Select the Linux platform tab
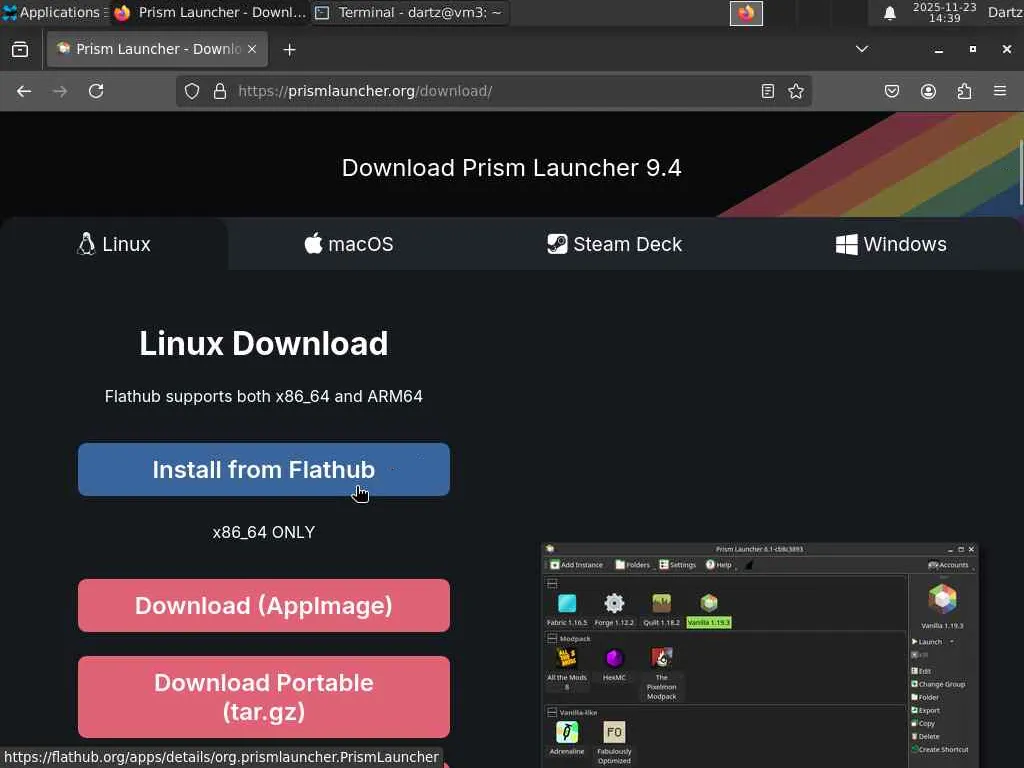Image resolution: width=1024 pixels, height=768 pixels. pyautogui.click(x=114, y=244)
